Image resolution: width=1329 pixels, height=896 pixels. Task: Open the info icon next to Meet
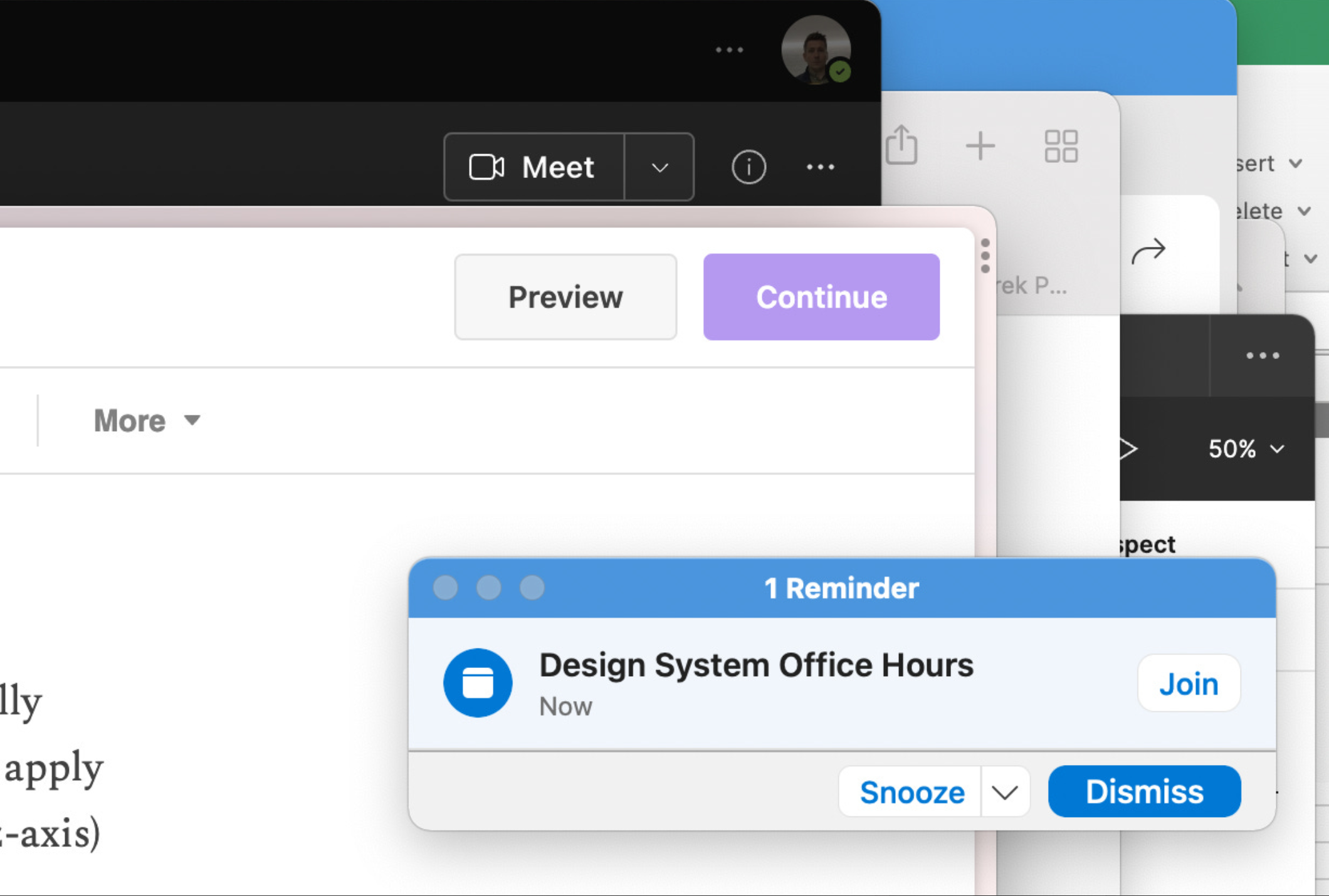click(x=749, y=167)
